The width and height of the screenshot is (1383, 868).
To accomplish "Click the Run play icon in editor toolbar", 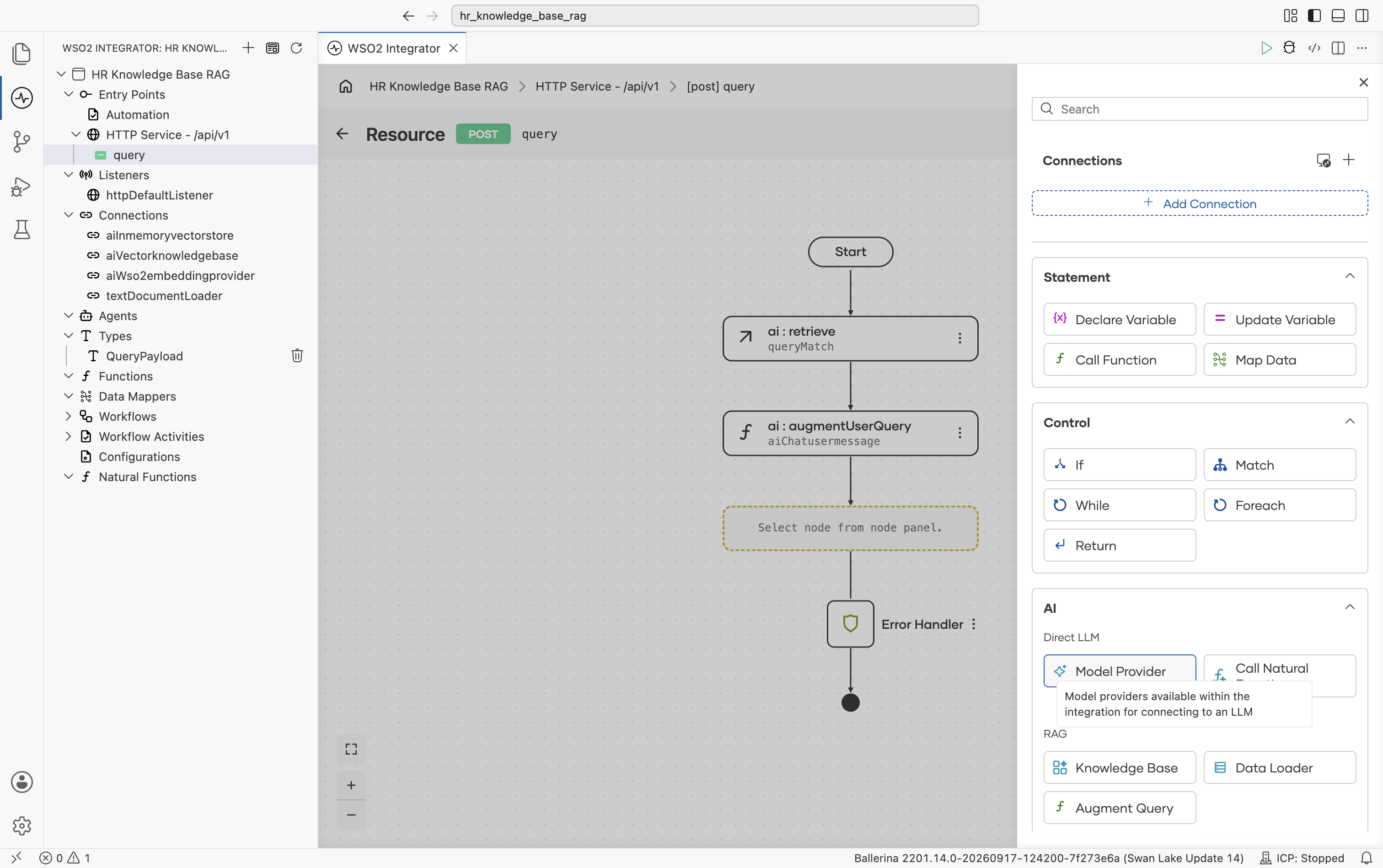I will [1266, 48].
